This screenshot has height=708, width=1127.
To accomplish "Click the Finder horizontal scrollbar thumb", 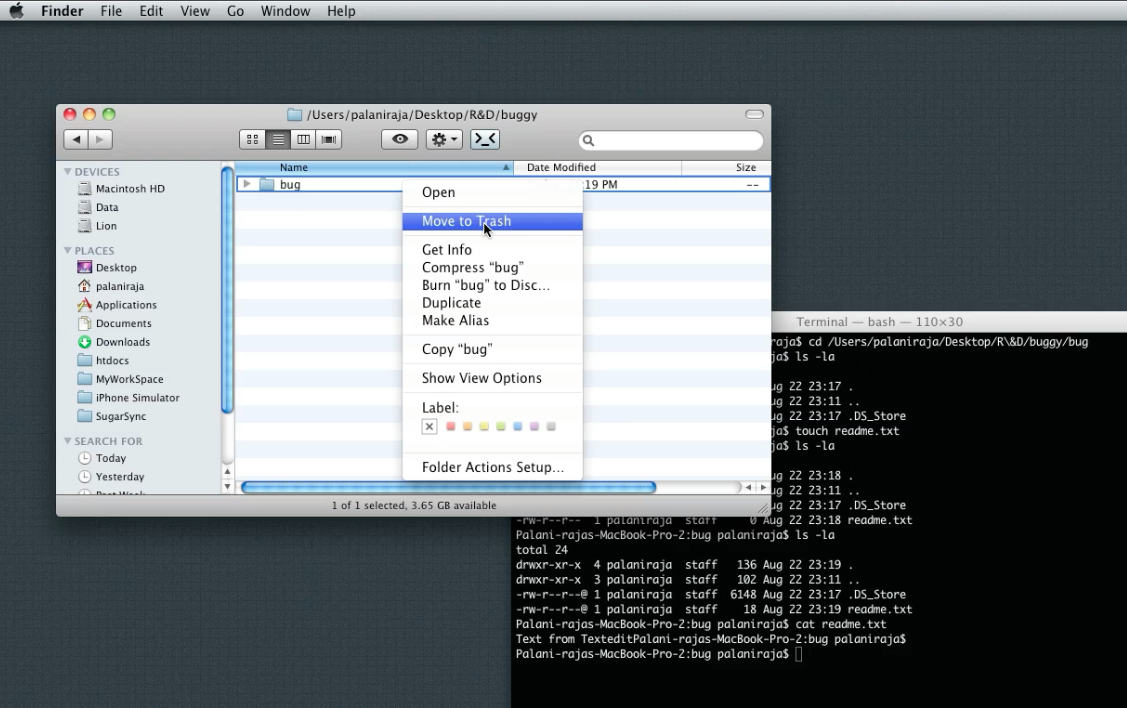I will (x=448, y=487).
